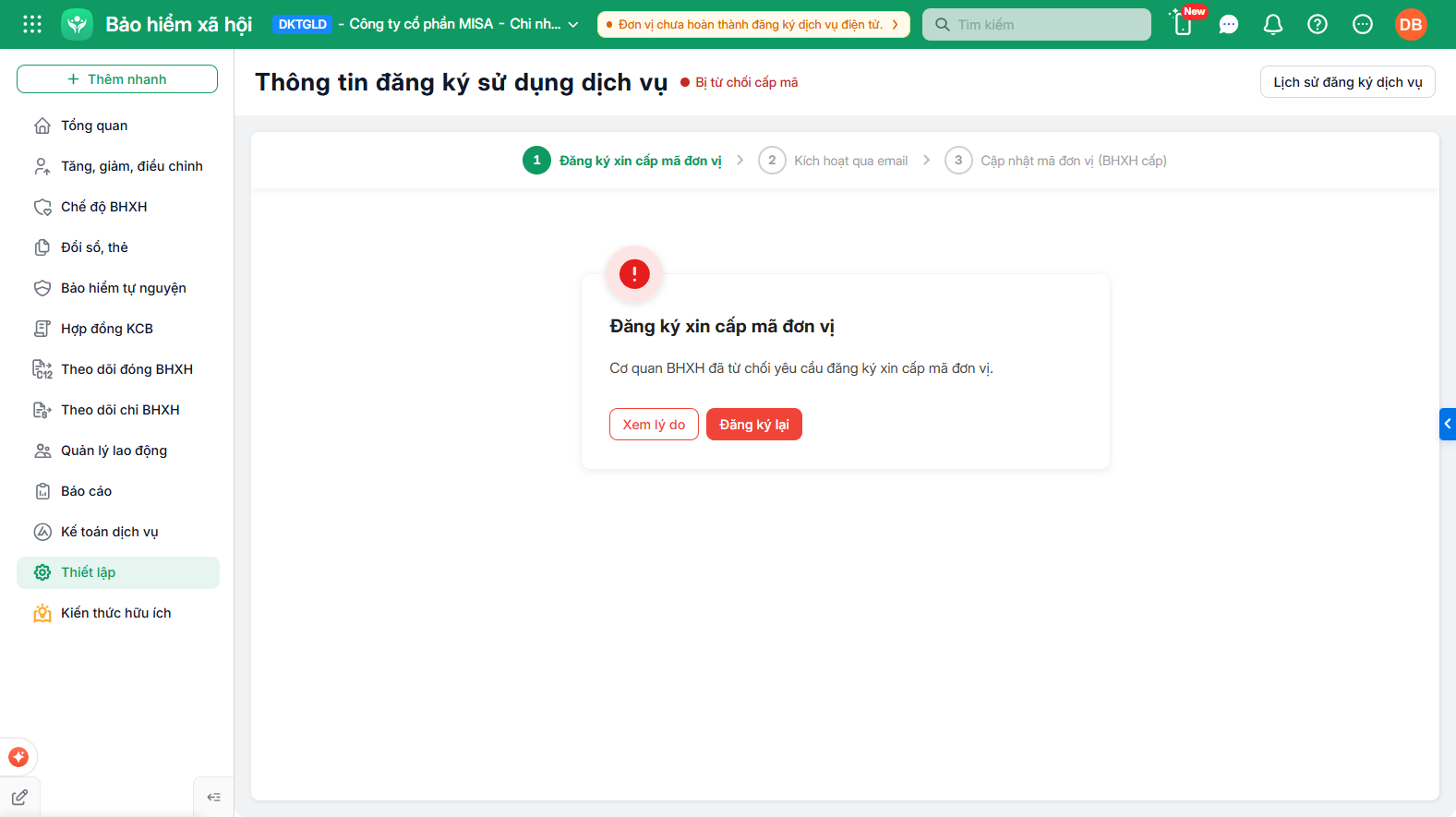This screenshot has height=817, width=1456.
Task: Open Thiết lập settings menu item
Action: tap(118, 572)
